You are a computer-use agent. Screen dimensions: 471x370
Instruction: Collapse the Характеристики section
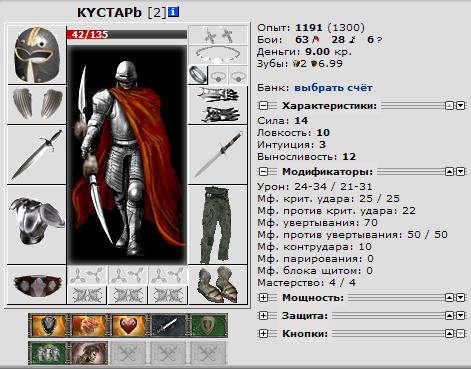coord(263,106)
